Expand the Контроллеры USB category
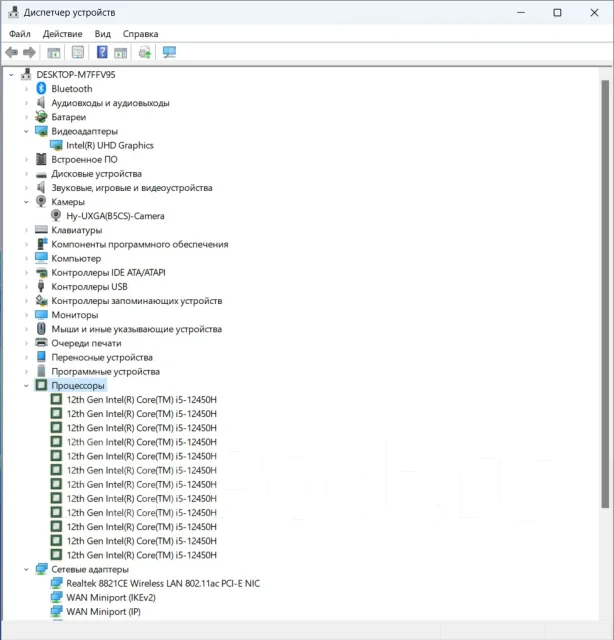The width and height of the screenshot is (614, 640). click(x=27, y=287)
